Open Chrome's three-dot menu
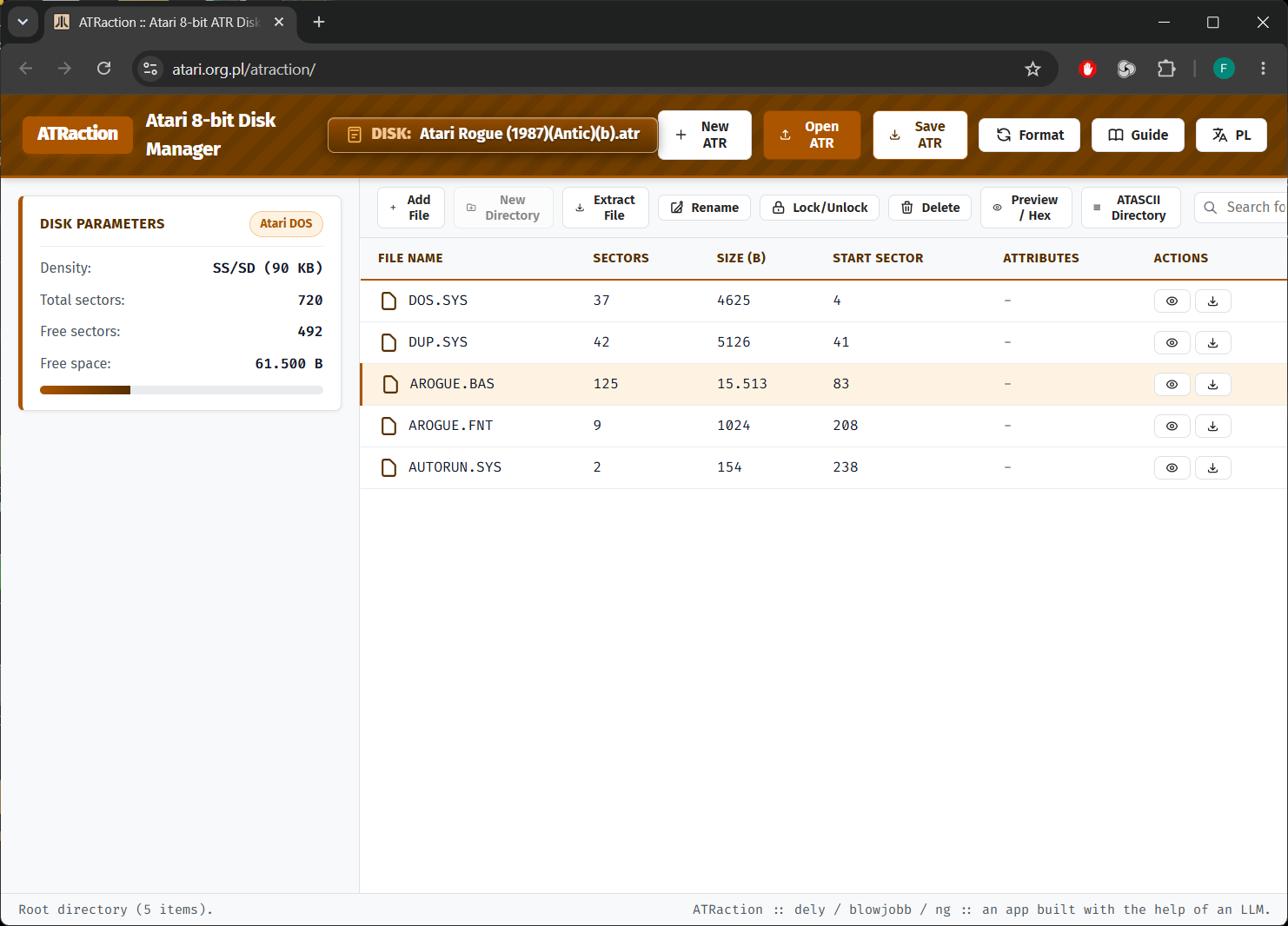1288x926 pixels. pos(1263,69)
